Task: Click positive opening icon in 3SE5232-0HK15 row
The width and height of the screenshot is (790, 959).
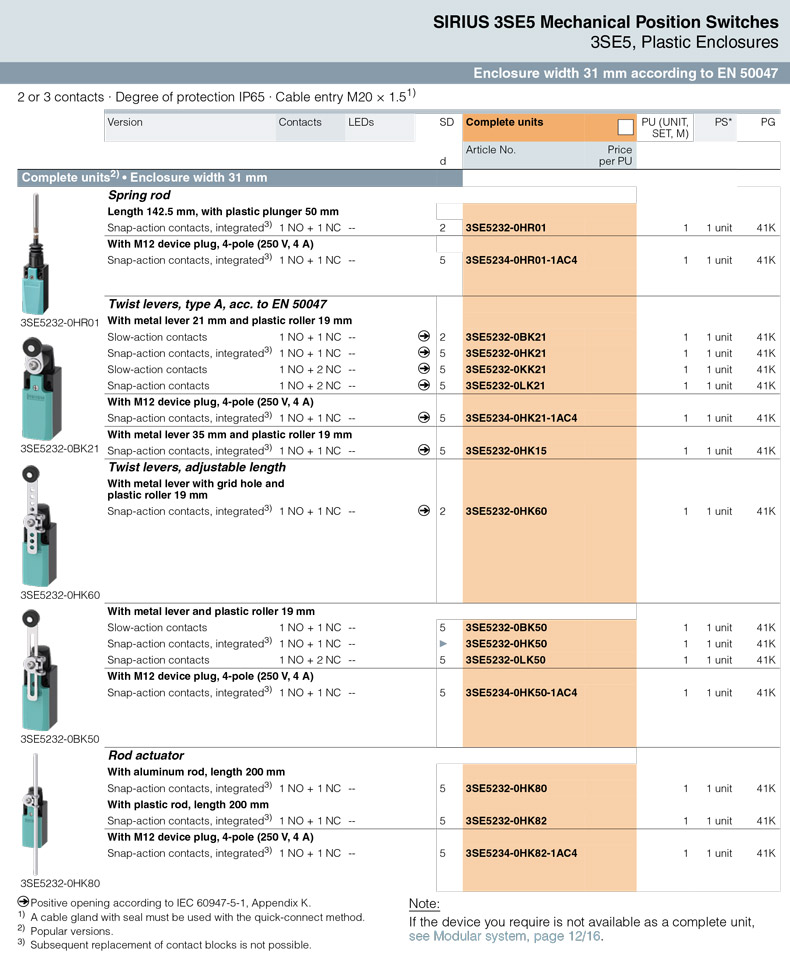Action: coord(424,451)
